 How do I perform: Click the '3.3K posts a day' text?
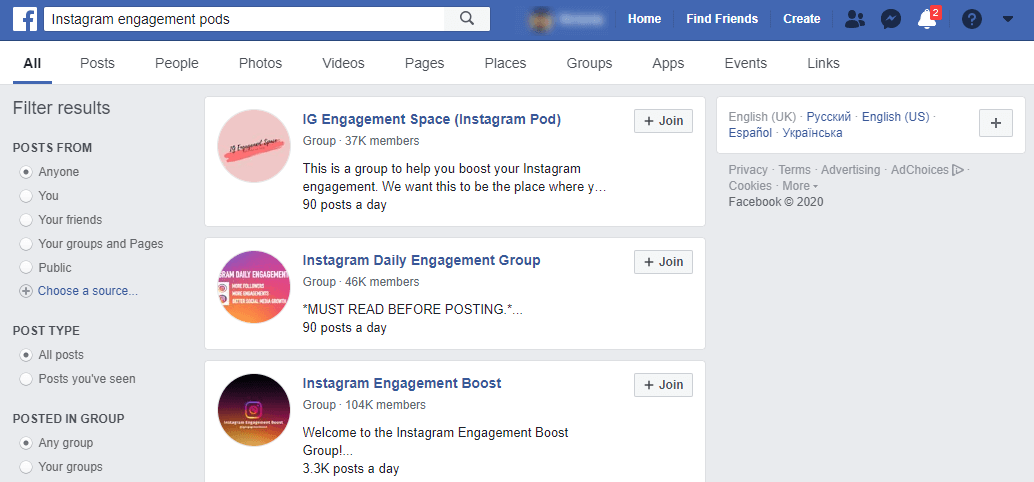point(351,469)
